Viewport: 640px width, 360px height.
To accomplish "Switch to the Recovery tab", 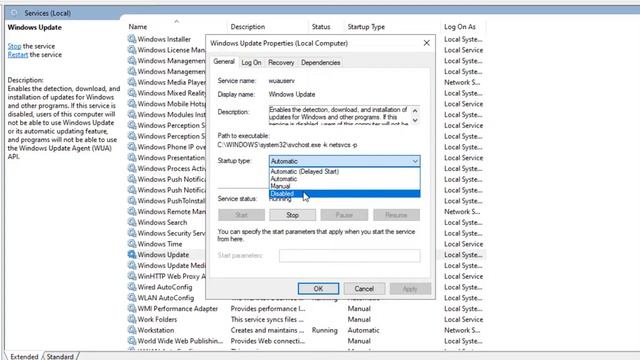I will [x=281, y=62].
